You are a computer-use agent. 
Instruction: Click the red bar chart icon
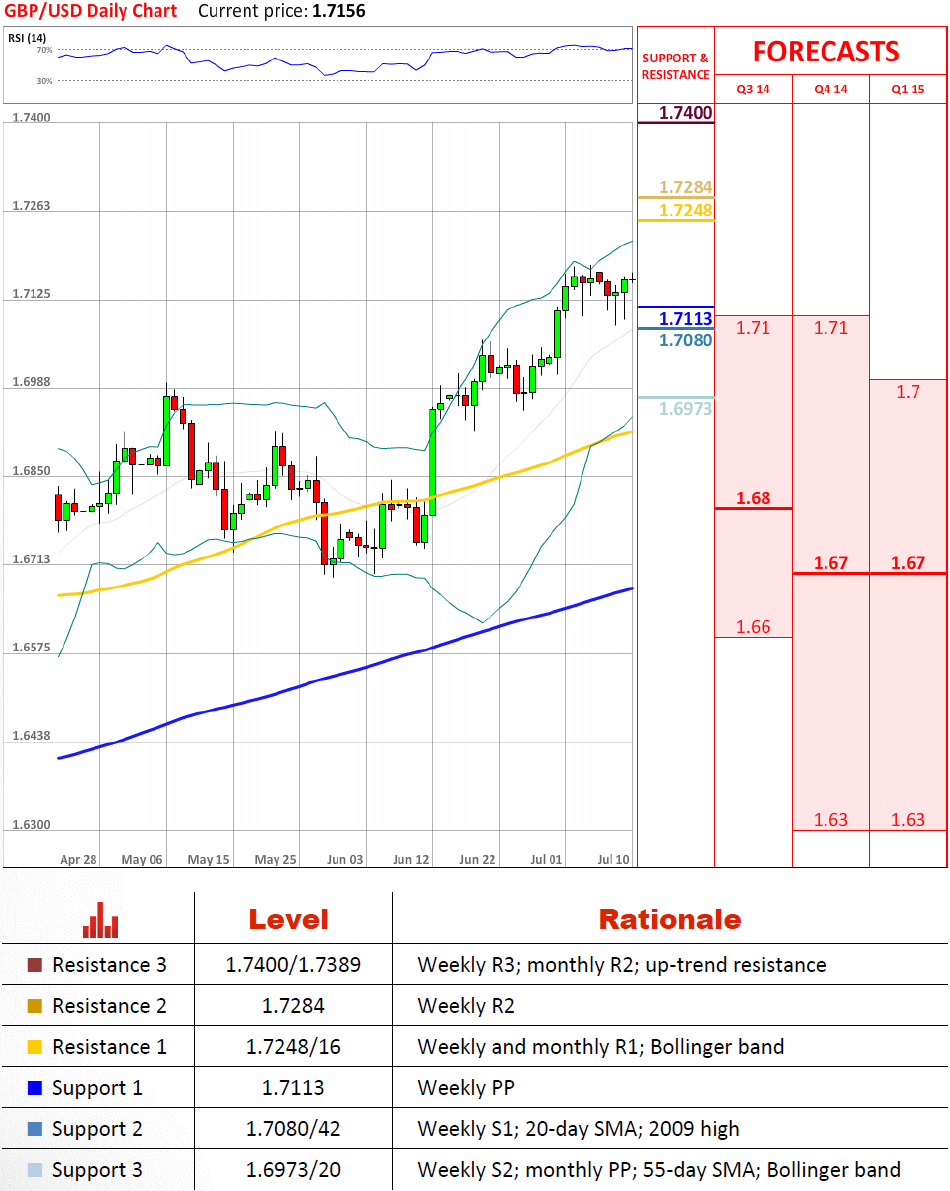[x=101, y=920]
